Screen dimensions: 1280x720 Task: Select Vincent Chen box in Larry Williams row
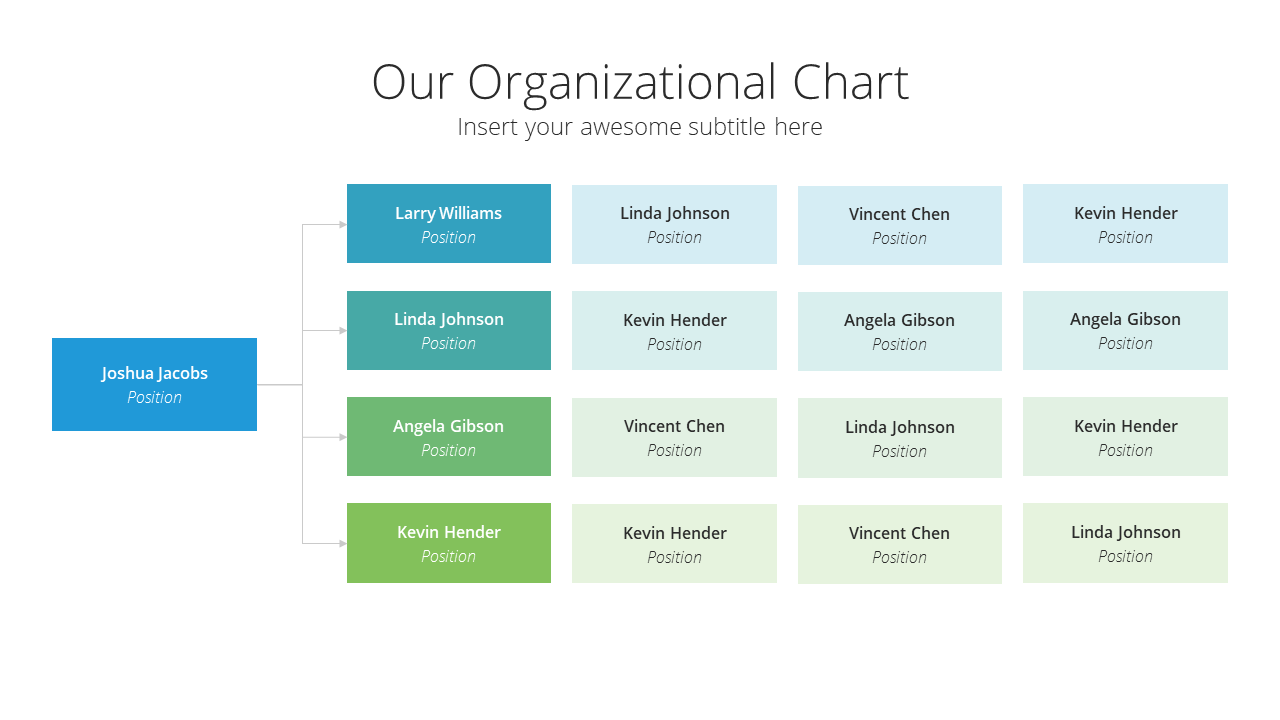[x=900, y=225]
